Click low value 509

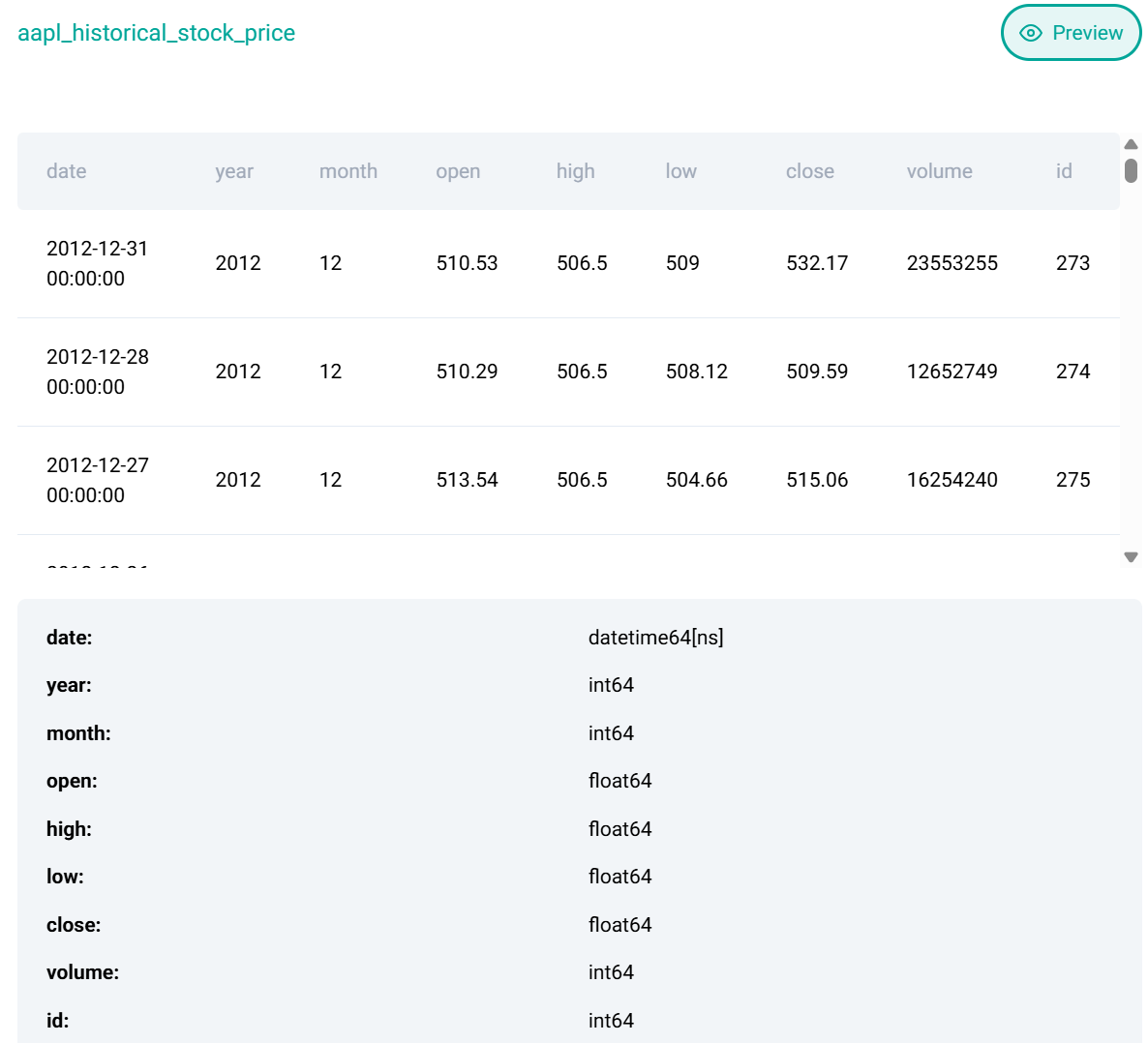682,263
